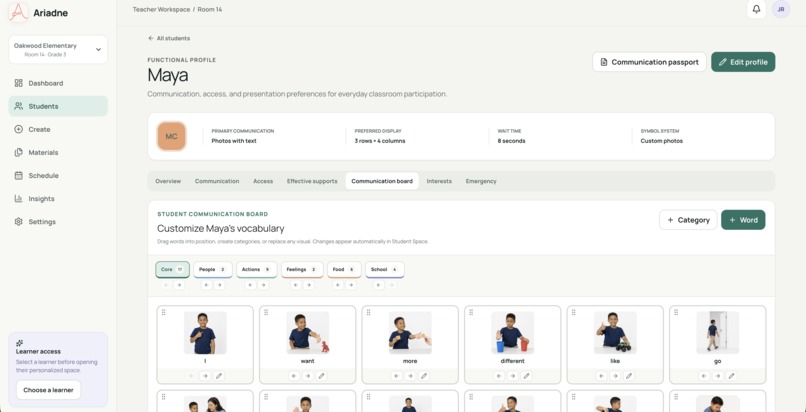Open the Communication passport

pos(649,62)
